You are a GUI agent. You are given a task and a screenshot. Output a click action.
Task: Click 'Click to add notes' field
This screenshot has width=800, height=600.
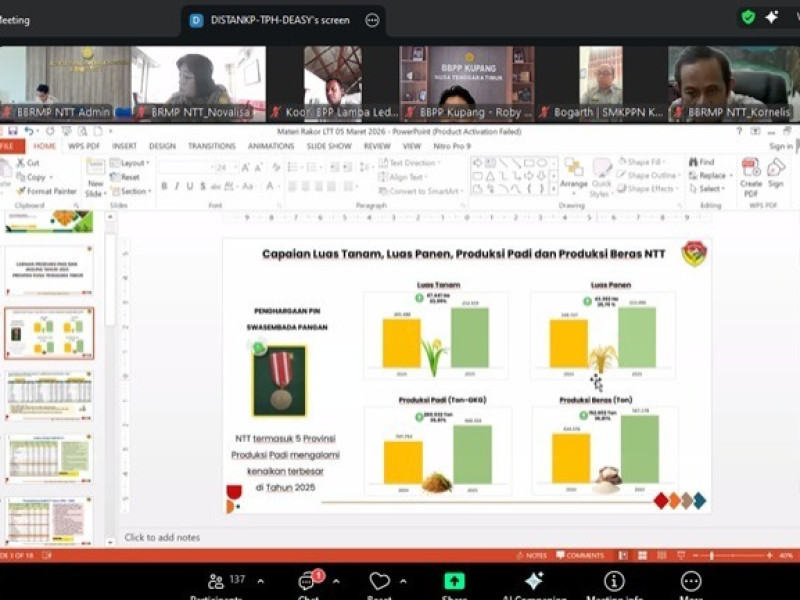point(162,537)
